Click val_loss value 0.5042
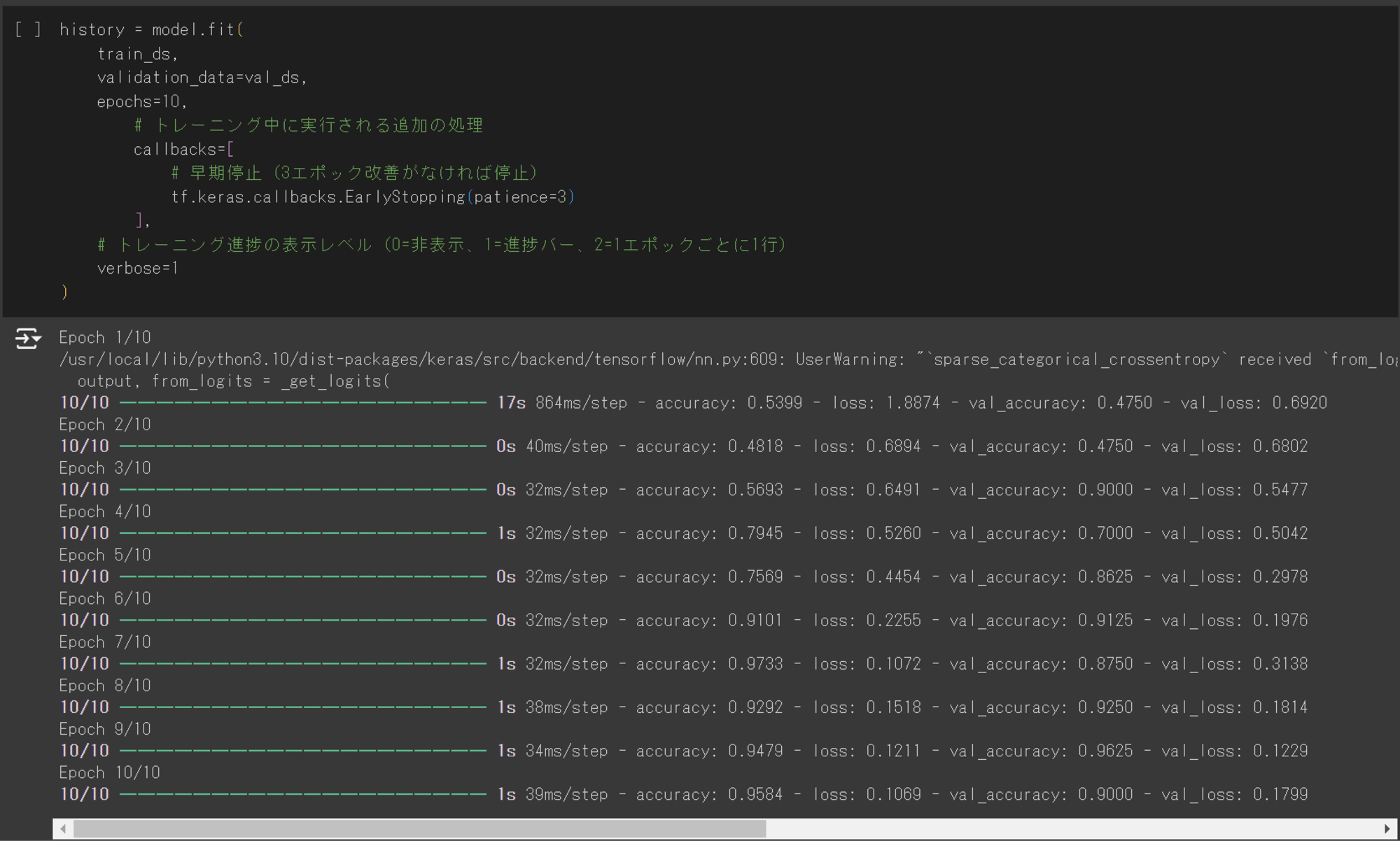This screenshot has width=1400, height=841. click(x=1280, y=533)
